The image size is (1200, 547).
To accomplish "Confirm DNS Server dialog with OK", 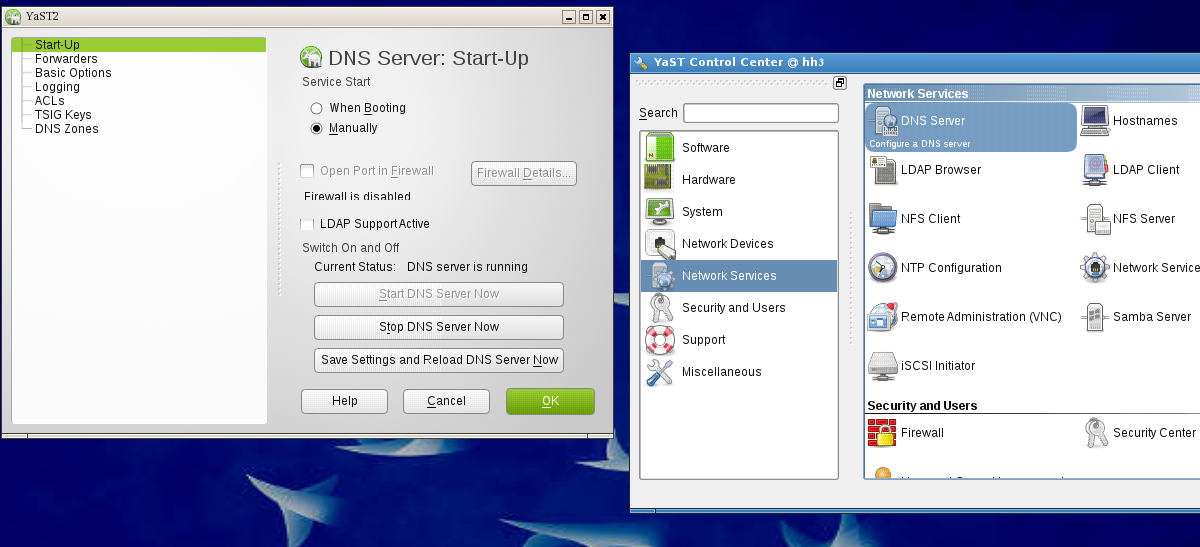I will [x=550, y=401].
